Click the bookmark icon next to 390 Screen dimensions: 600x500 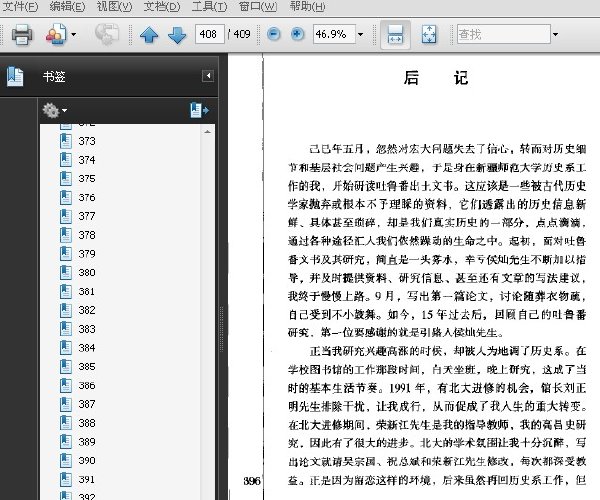tap(66, 461)
